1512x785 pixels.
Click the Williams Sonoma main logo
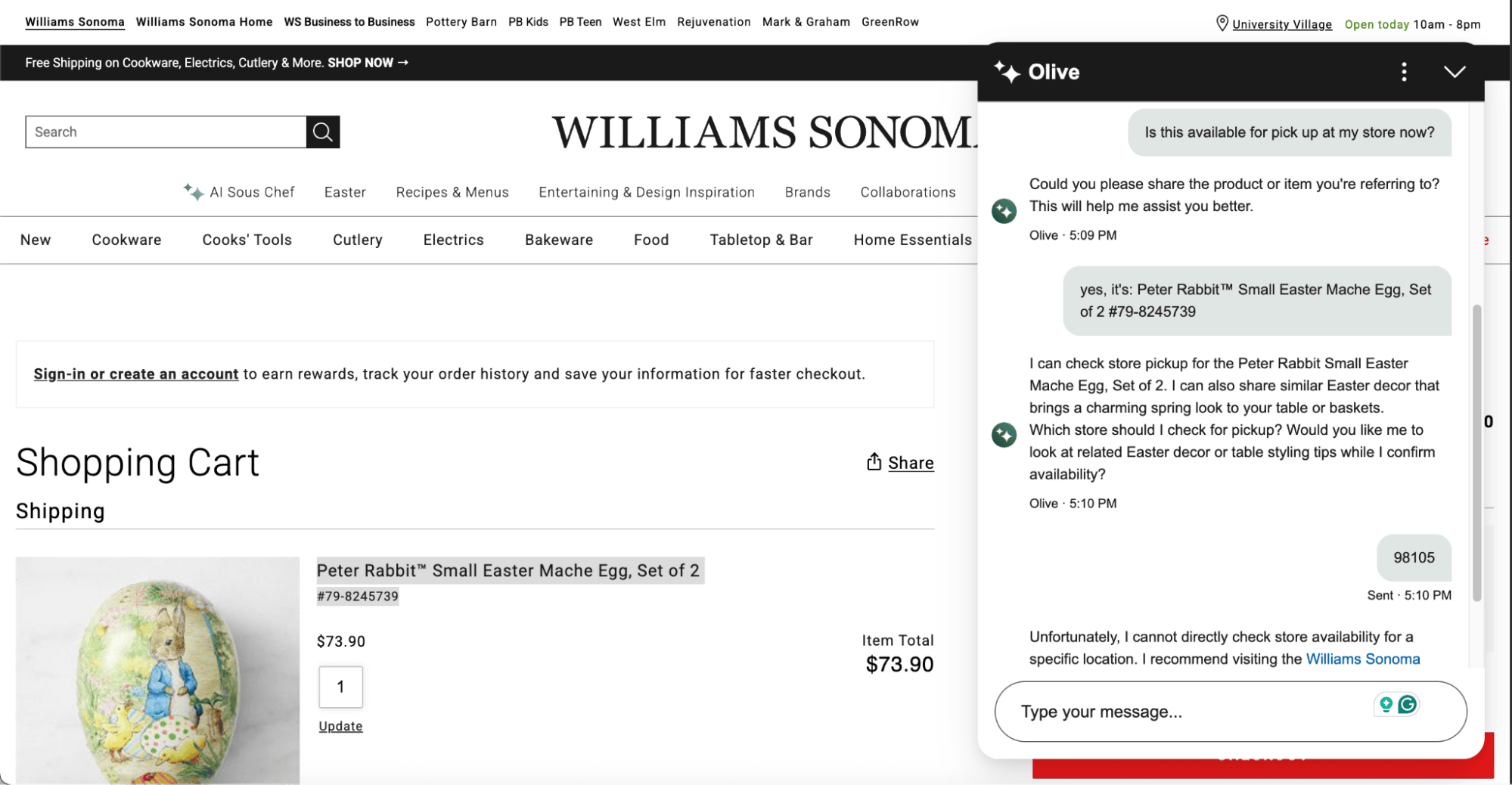point(764,132)
